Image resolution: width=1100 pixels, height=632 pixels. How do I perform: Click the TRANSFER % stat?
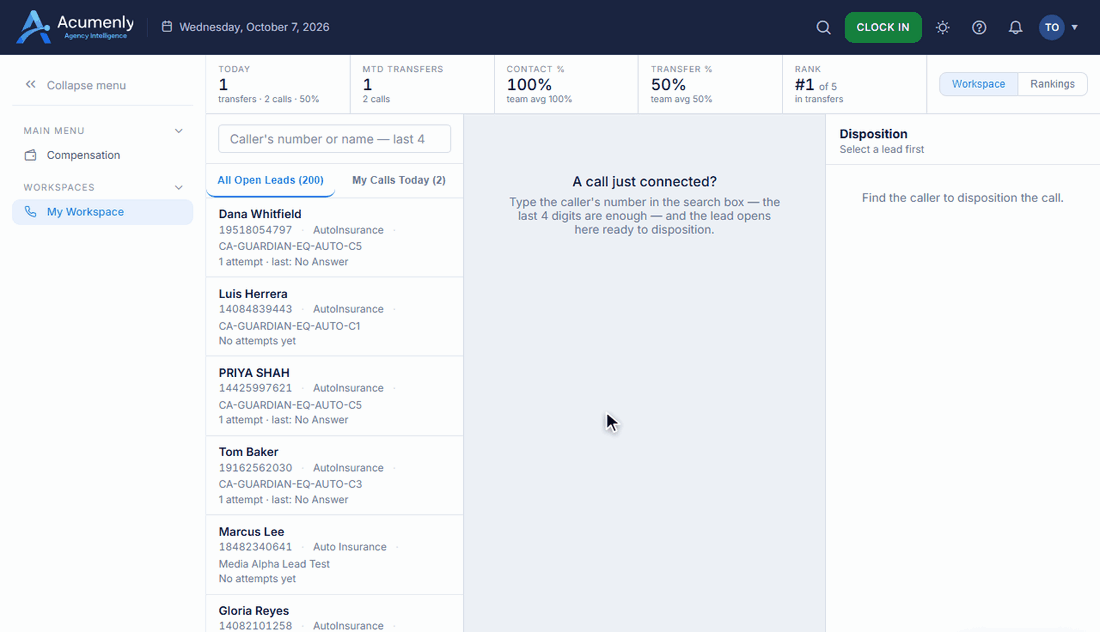[710, 84]
